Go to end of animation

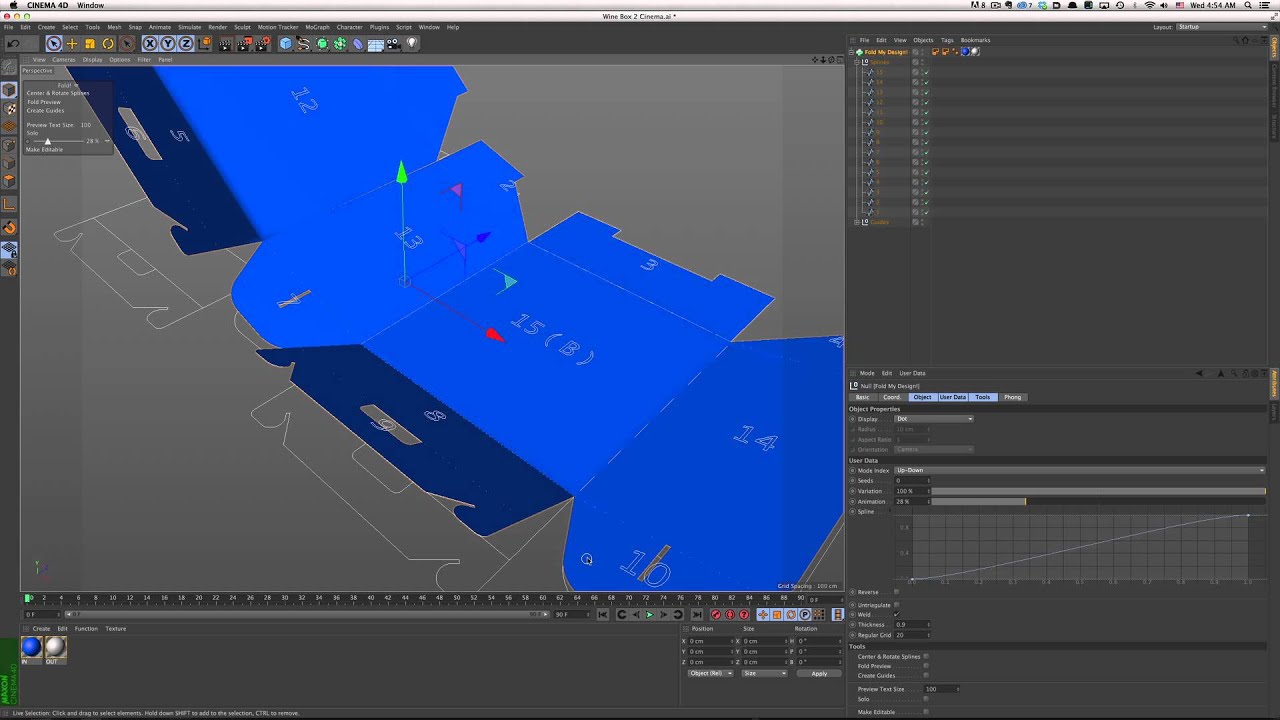pyautogui.click(x=697, y=615)
